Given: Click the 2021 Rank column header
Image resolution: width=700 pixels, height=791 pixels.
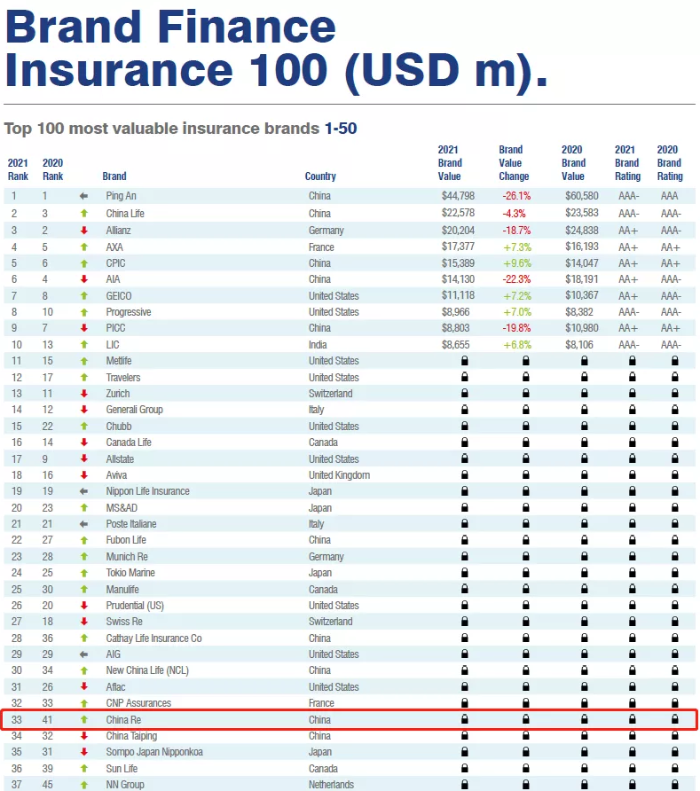Looking at the screenshot, I should click(x=18, y=170).
